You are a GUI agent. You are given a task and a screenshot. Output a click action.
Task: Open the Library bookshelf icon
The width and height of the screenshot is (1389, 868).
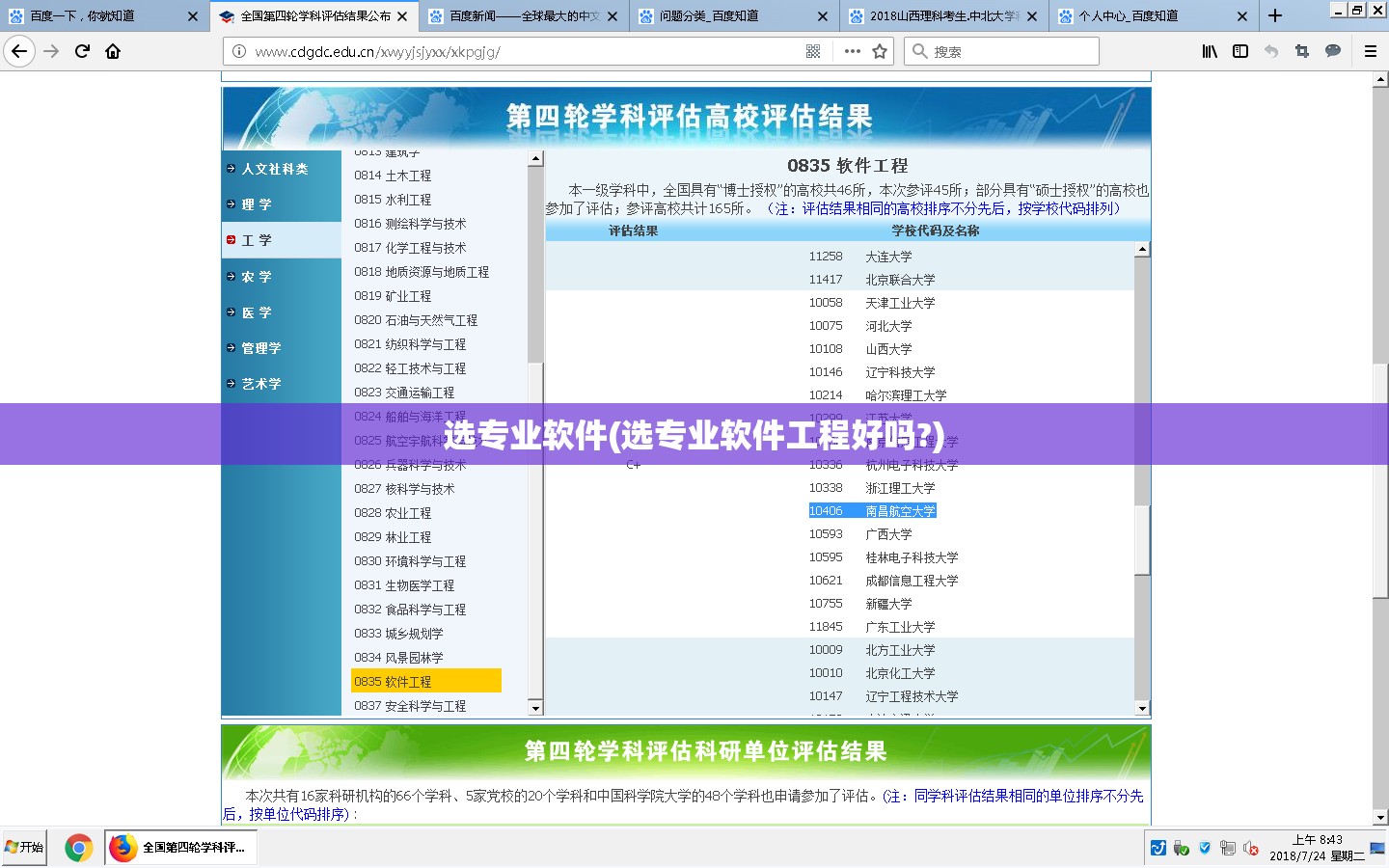pos(1210,51)
